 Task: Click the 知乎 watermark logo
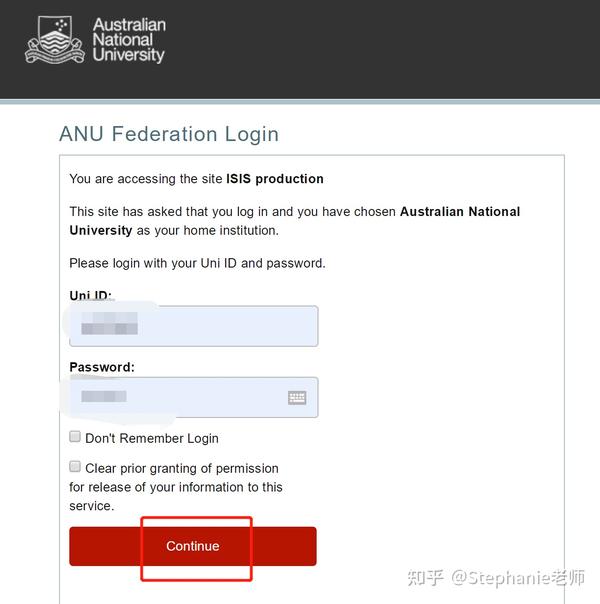(426, 577)
